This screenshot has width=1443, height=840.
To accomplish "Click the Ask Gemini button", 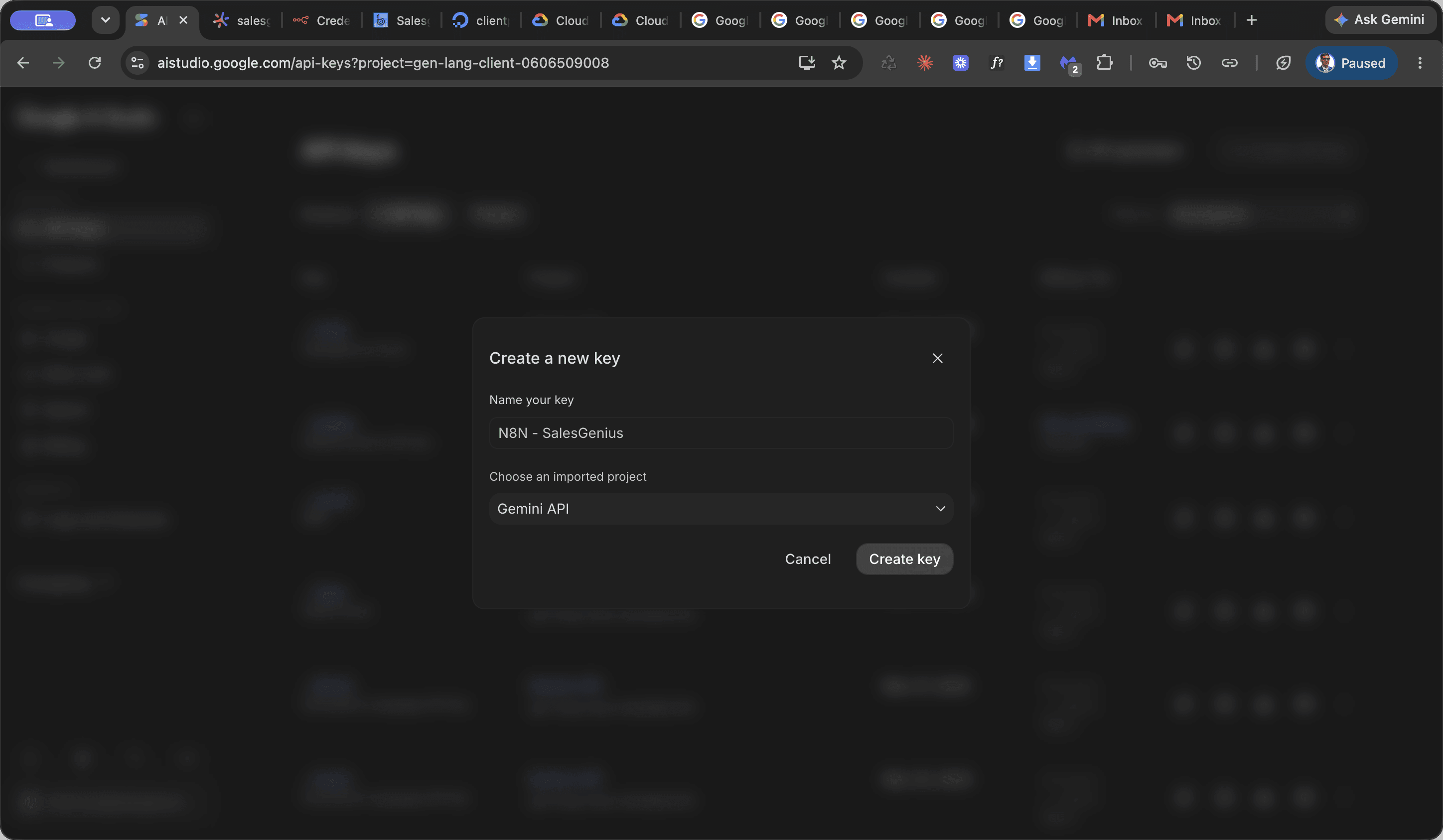I will [1381, 20].
